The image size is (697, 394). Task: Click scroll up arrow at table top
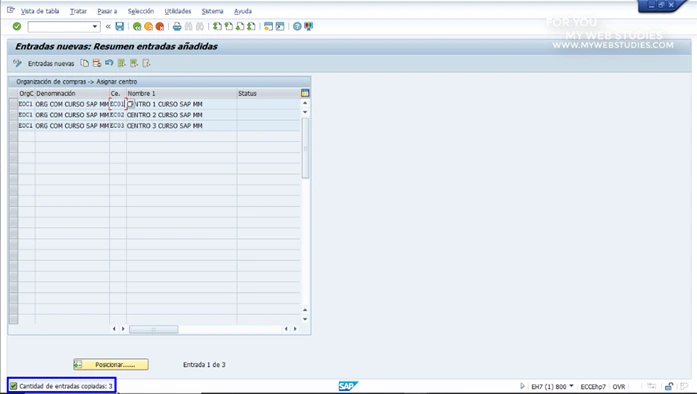305,103
